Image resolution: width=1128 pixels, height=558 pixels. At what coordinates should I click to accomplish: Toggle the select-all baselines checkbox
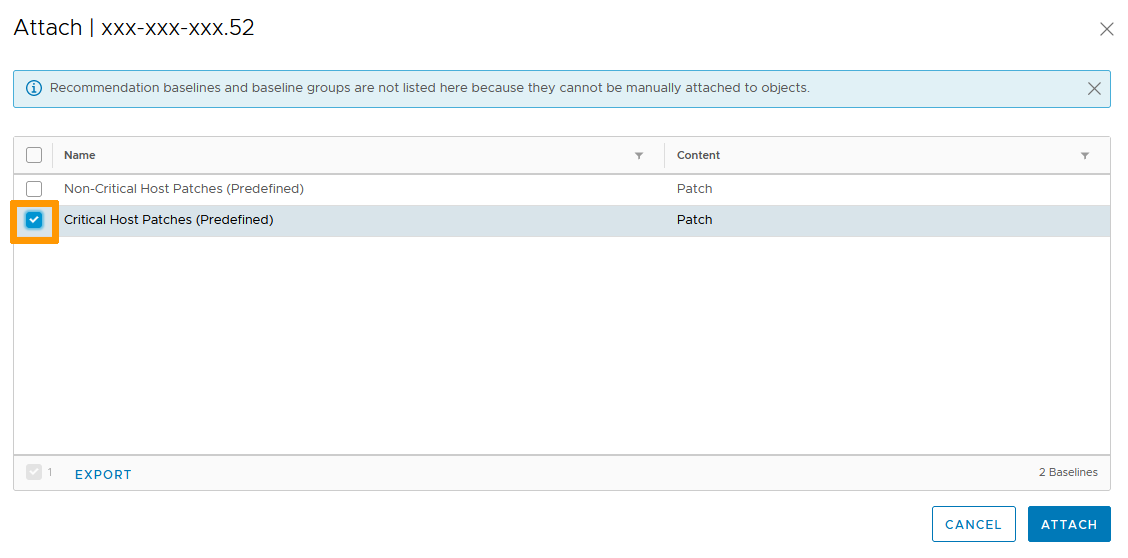click(34, 155)
